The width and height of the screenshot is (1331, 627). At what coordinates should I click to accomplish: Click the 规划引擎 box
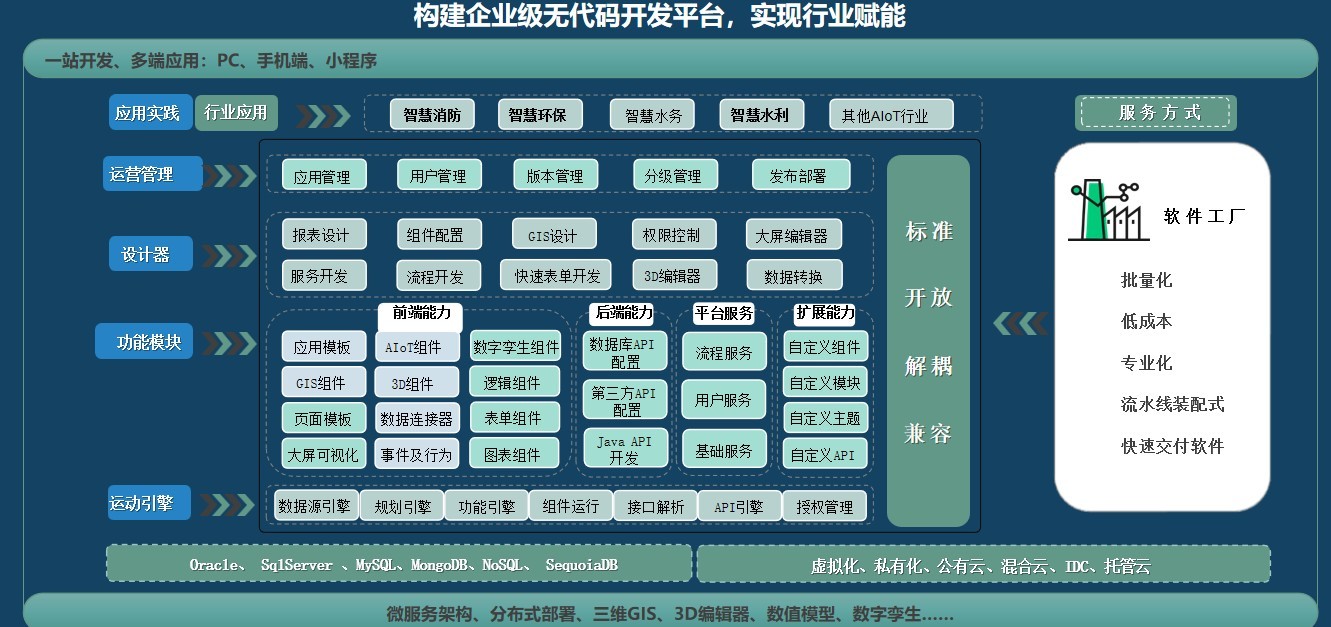click(402, 506)
